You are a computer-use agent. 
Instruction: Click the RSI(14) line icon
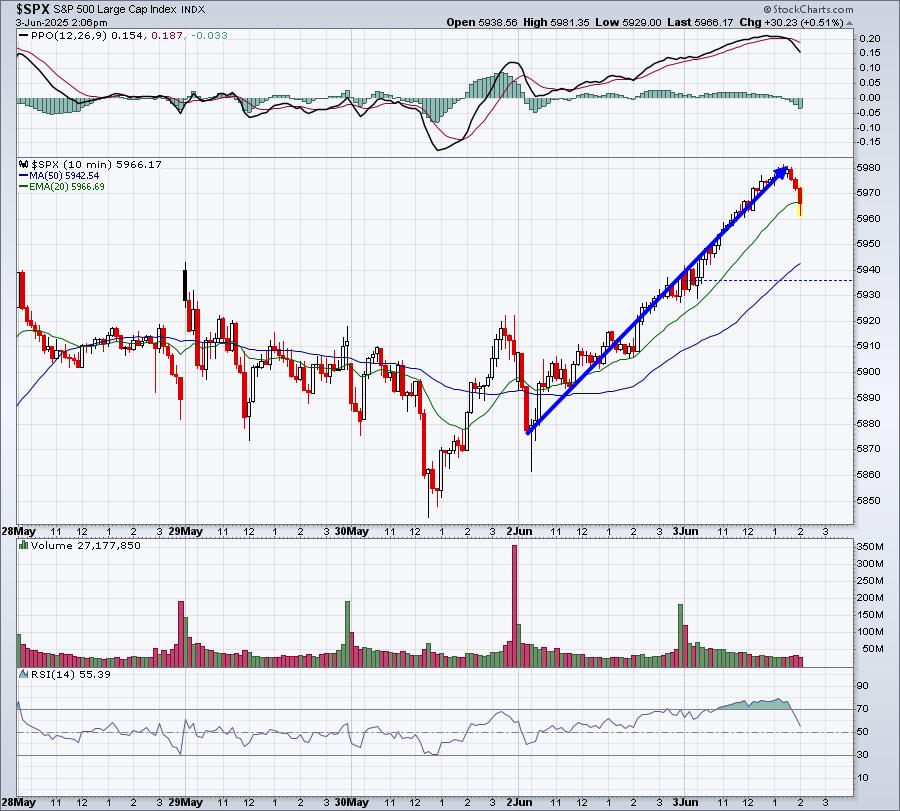point(24,674)
